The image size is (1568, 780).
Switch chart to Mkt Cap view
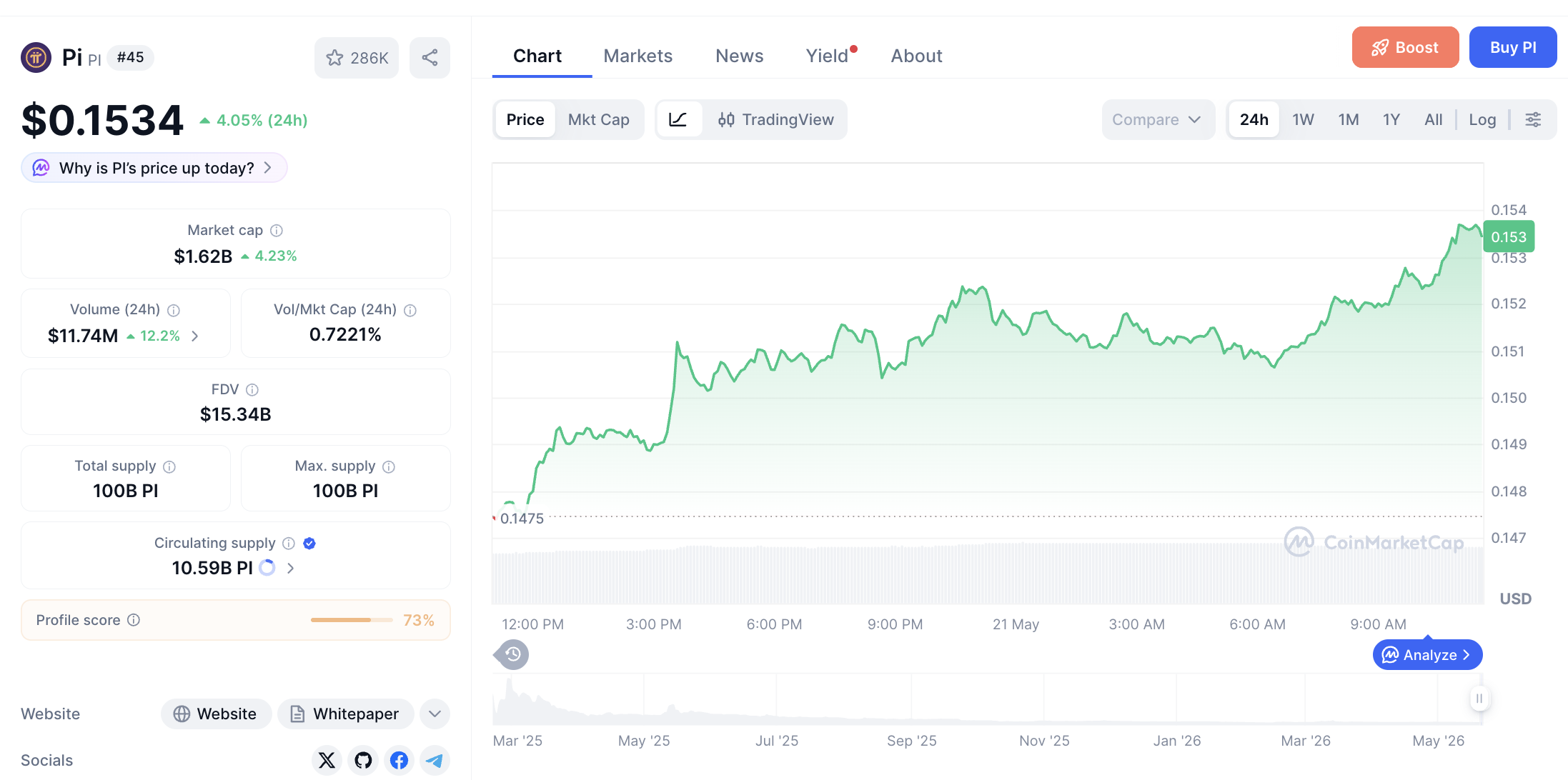pyautogui.click(x=599, y=119)
